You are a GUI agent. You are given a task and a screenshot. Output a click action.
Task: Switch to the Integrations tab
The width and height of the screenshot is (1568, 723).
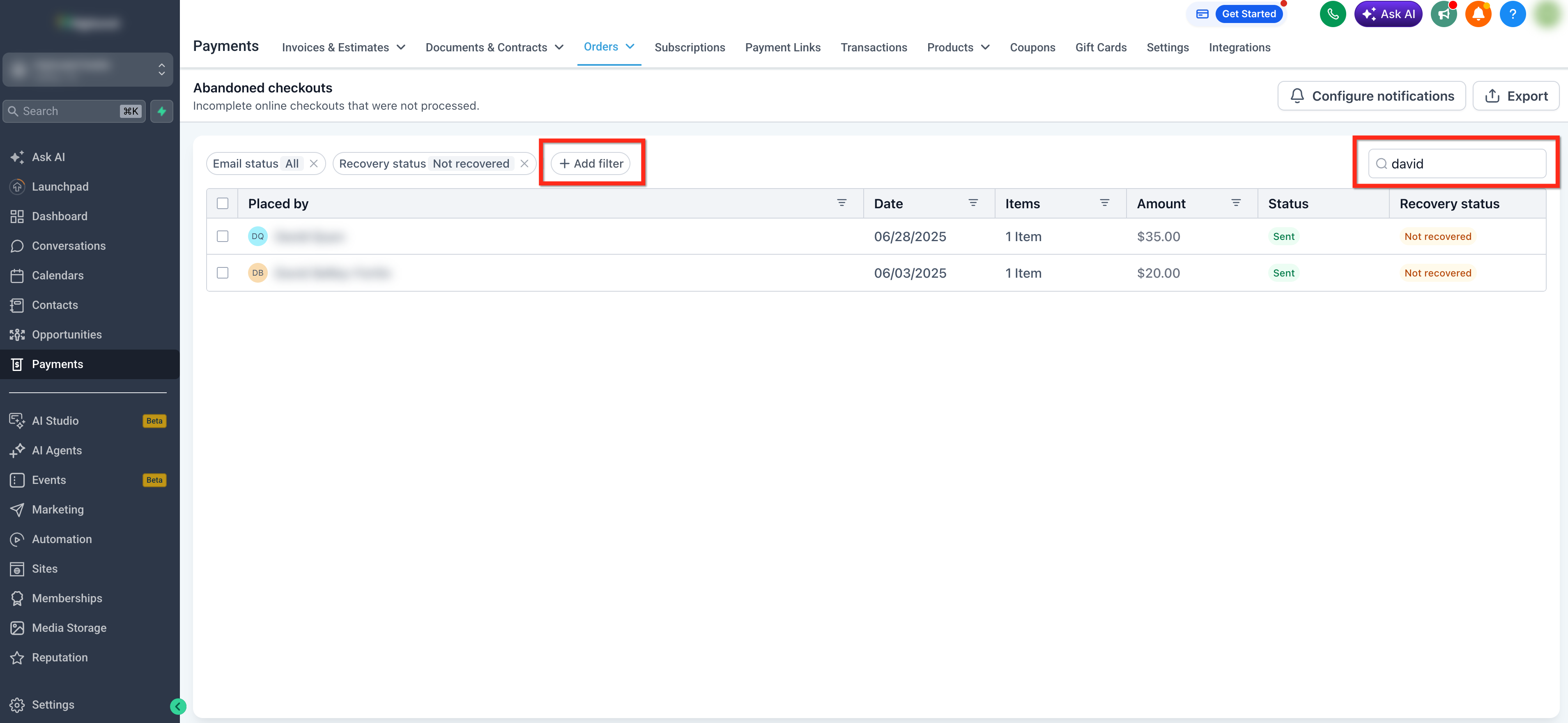(1239, 48)
